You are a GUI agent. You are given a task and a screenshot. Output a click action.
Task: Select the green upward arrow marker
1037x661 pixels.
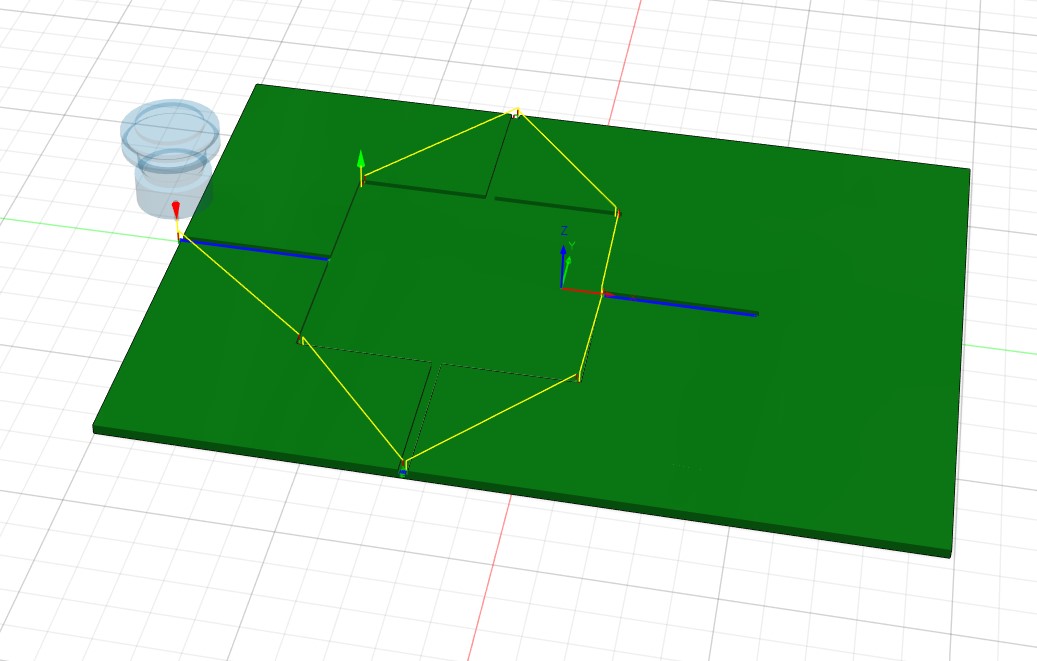point(361,160)
